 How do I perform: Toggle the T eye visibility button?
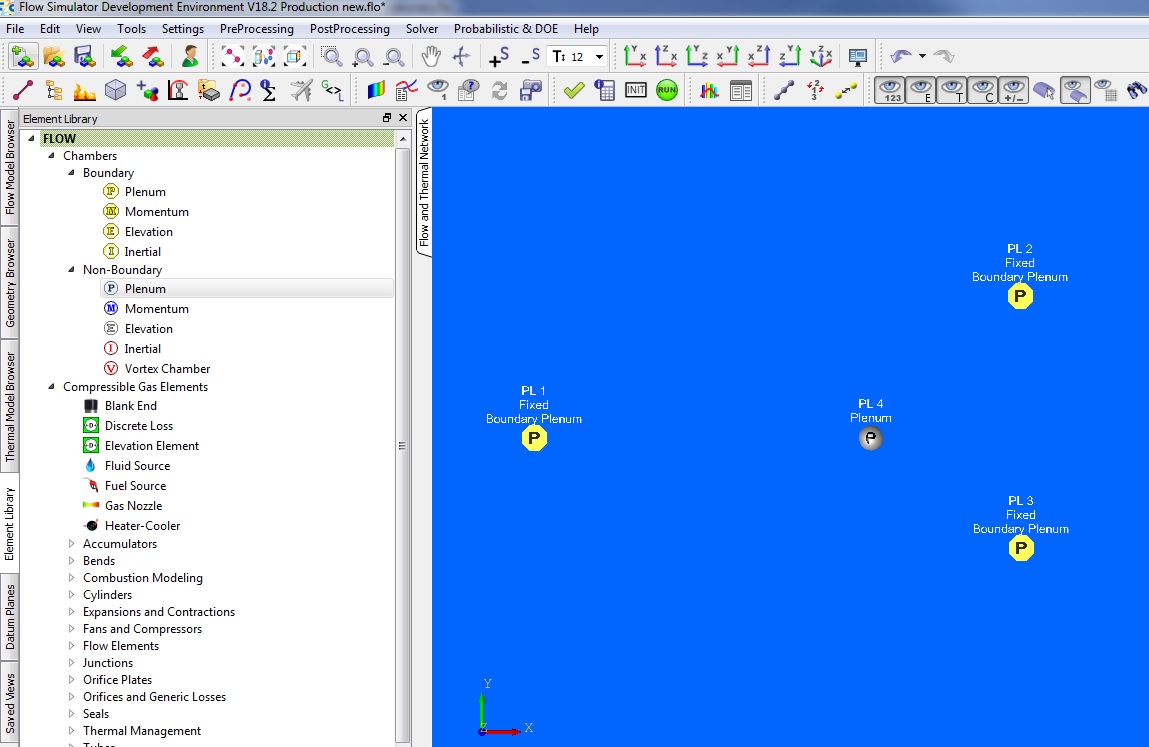tap(953, 90)
